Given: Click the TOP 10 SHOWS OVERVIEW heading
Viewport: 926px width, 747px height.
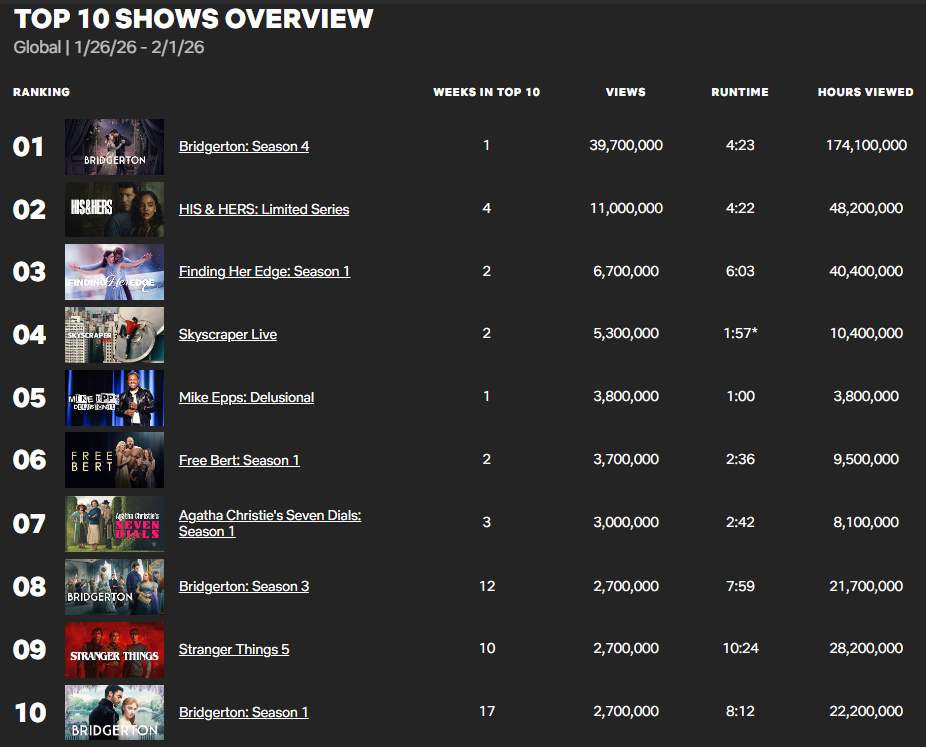Looking at the screenshot, I should 194,19.
